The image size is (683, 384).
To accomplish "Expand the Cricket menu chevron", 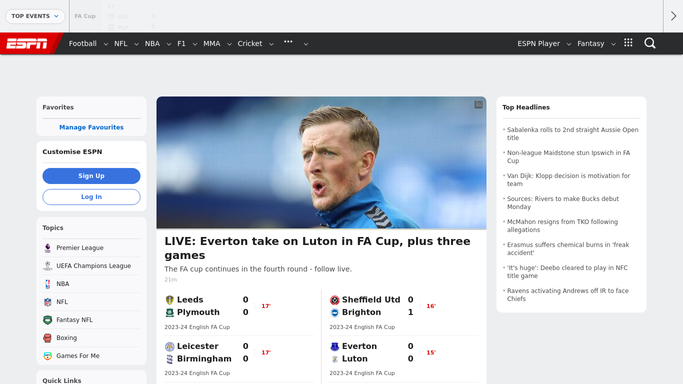I will coord(271,44).
